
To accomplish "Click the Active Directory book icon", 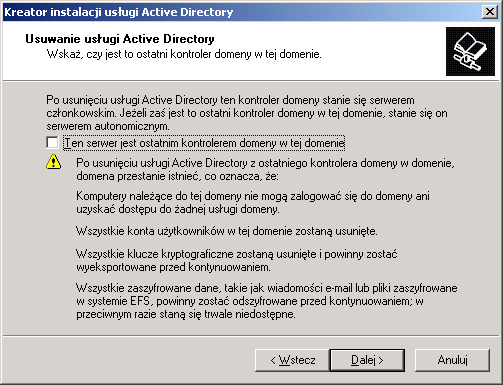I will (x=470, y=51).
